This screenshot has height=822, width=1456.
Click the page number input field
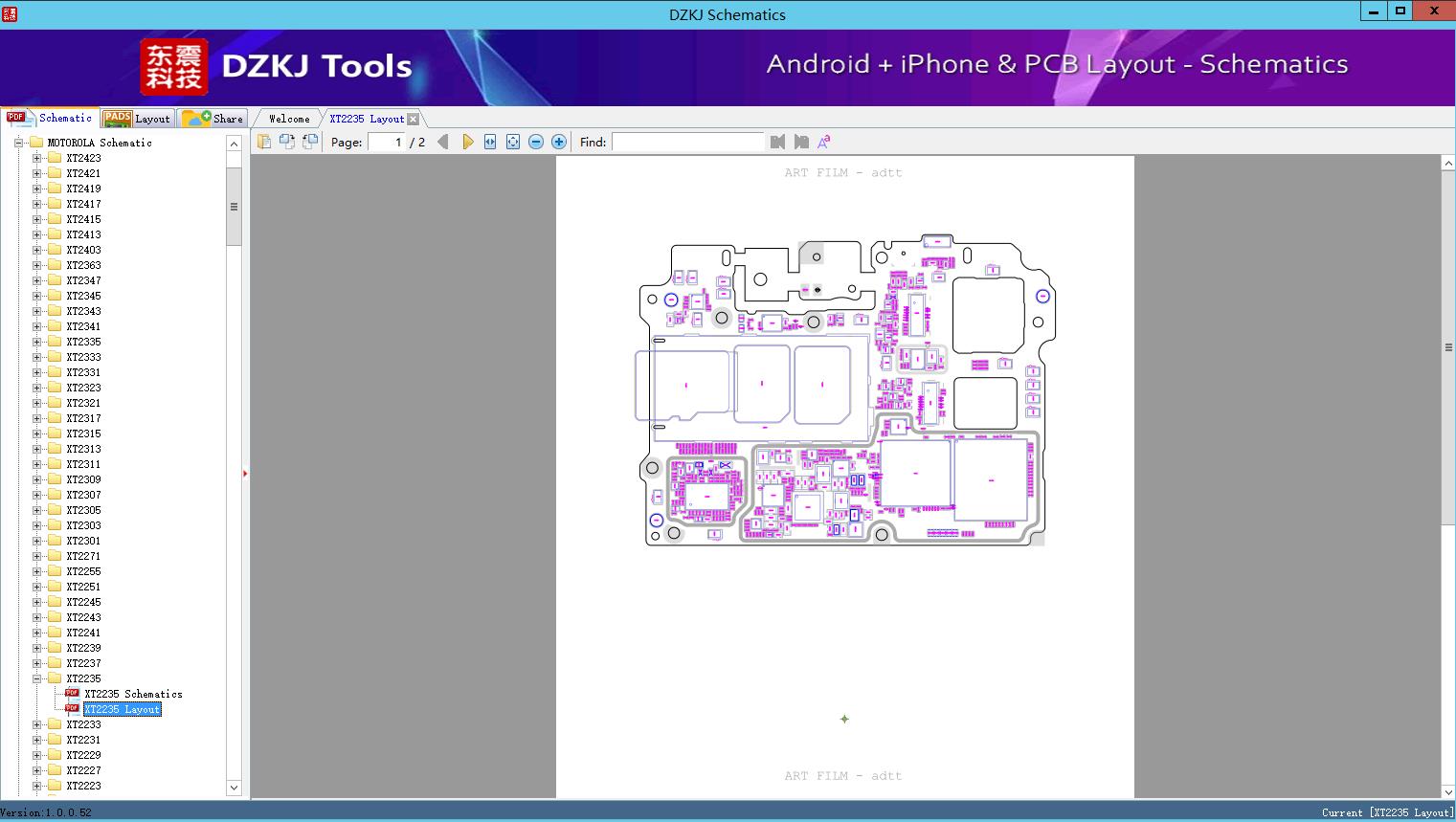pos(387,142)
